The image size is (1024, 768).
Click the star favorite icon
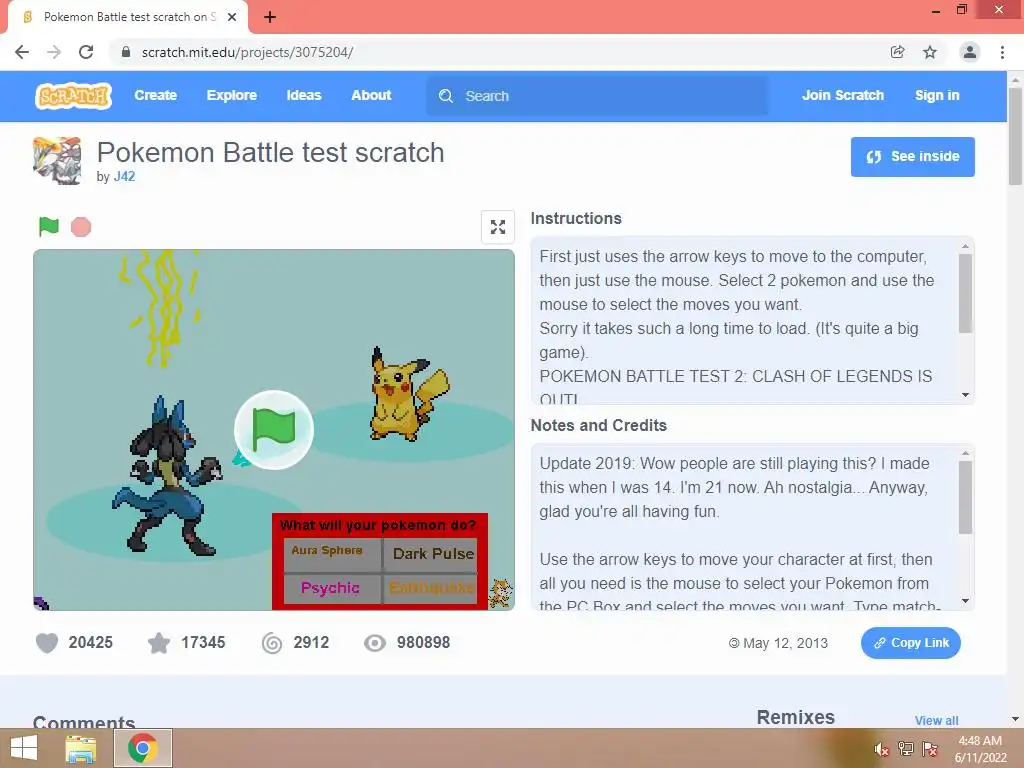point(159,643)
